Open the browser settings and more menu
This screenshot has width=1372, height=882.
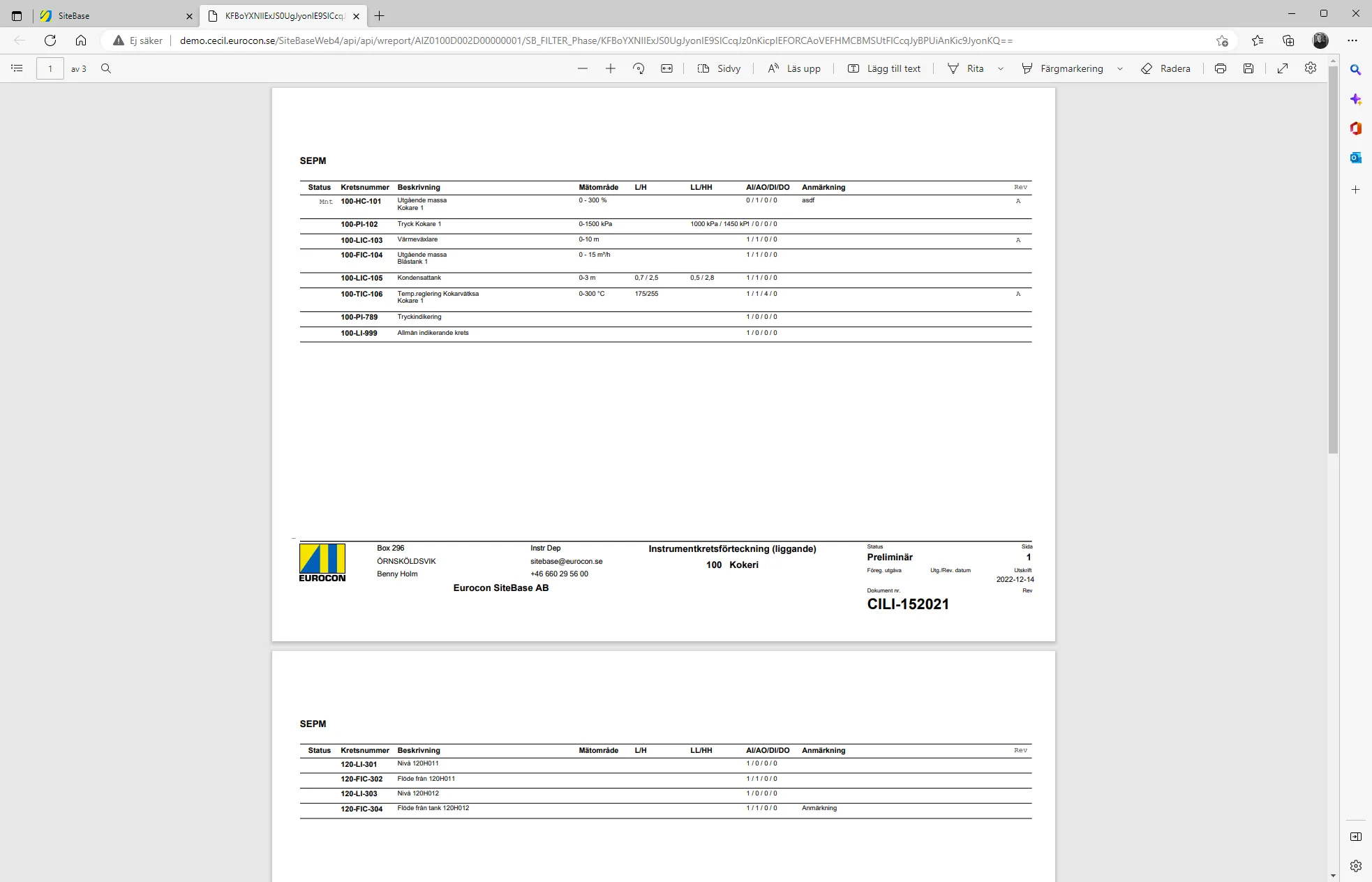coord(1352,40)
